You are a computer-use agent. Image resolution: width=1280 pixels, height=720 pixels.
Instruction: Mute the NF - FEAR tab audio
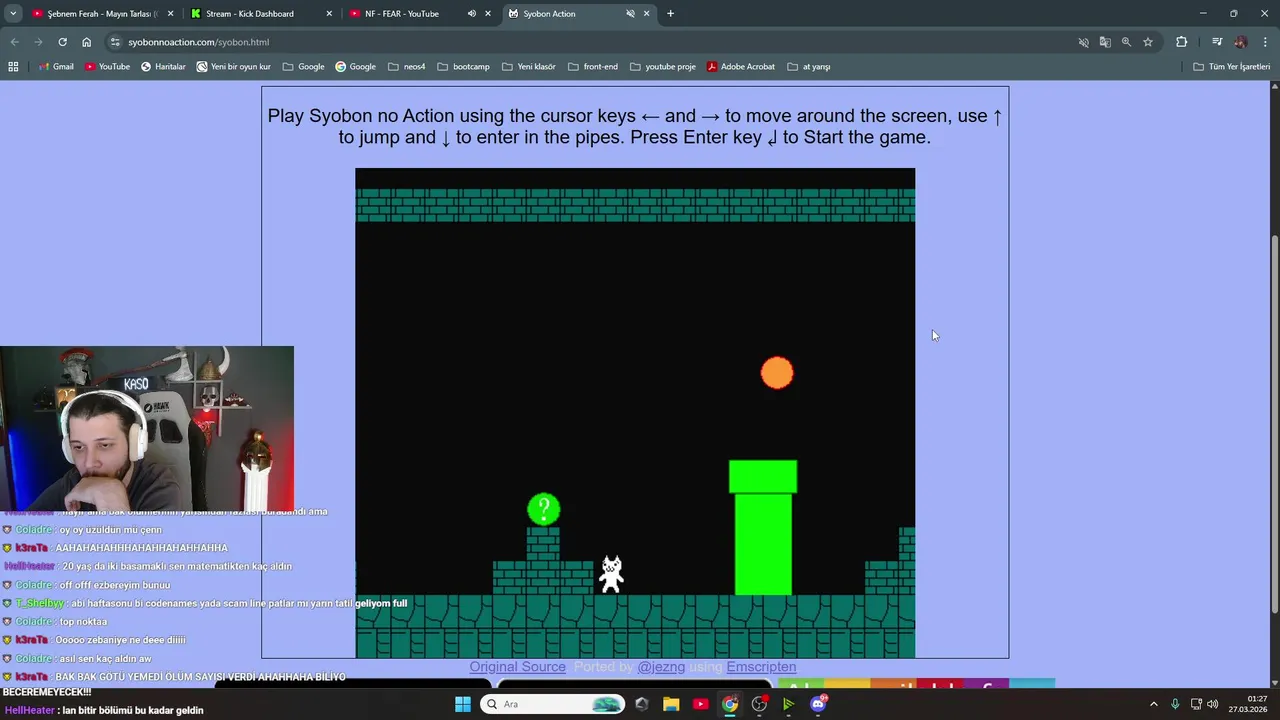pyautogui.click(x=471, y=14)
